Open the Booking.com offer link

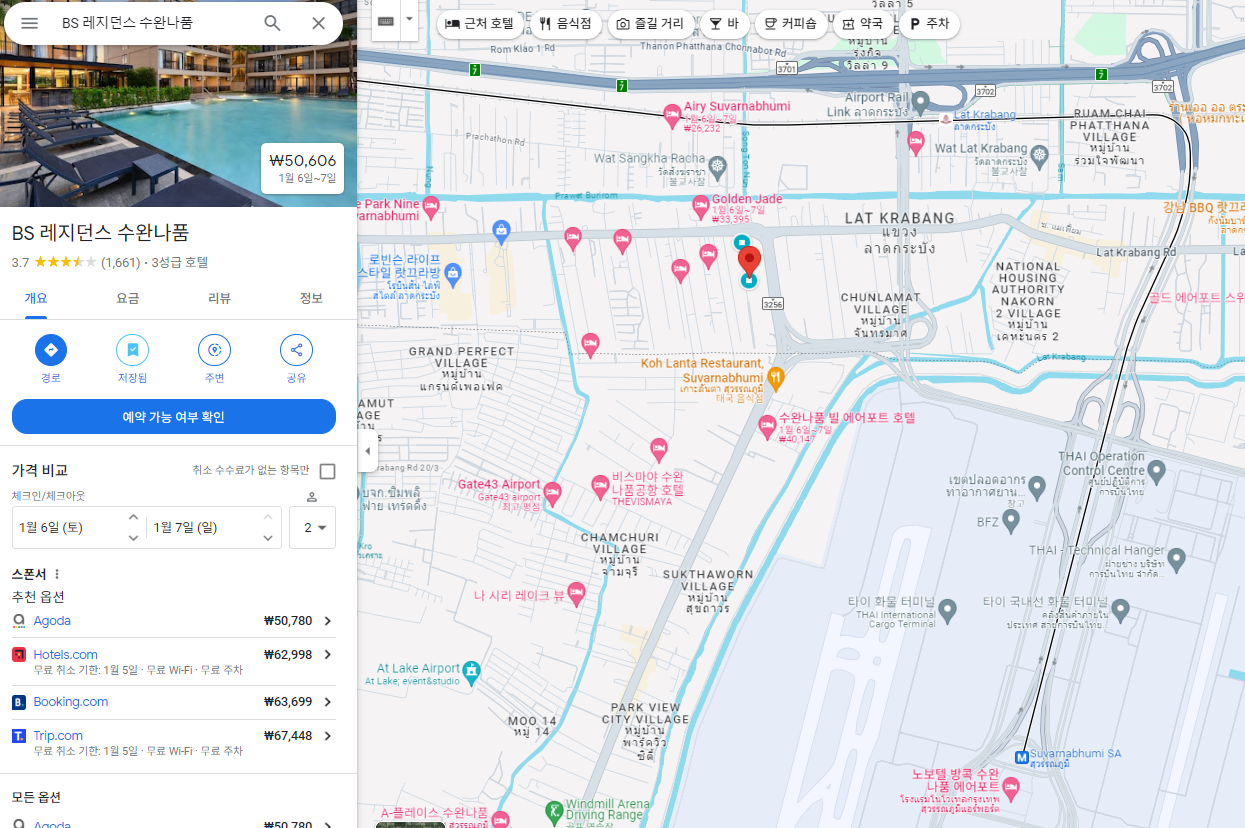70,702
